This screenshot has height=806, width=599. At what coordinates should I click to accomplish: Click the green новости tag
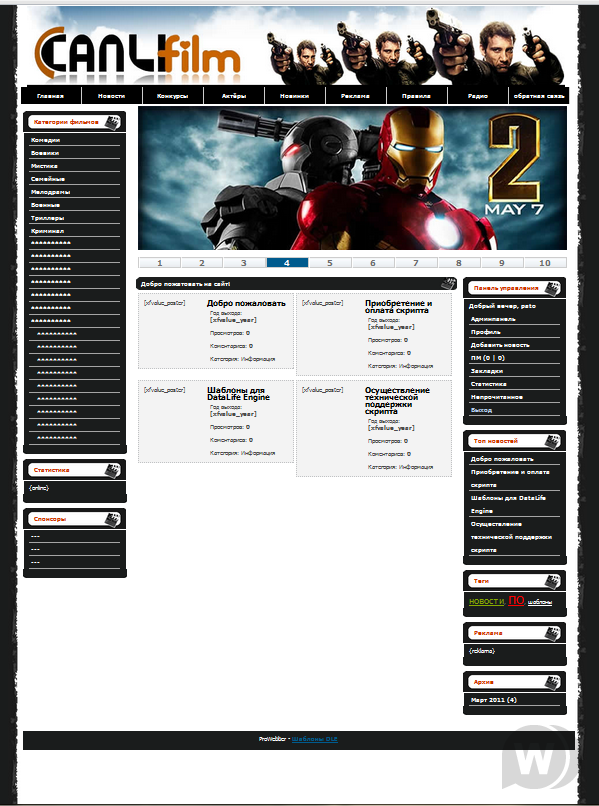pos(486,602)
